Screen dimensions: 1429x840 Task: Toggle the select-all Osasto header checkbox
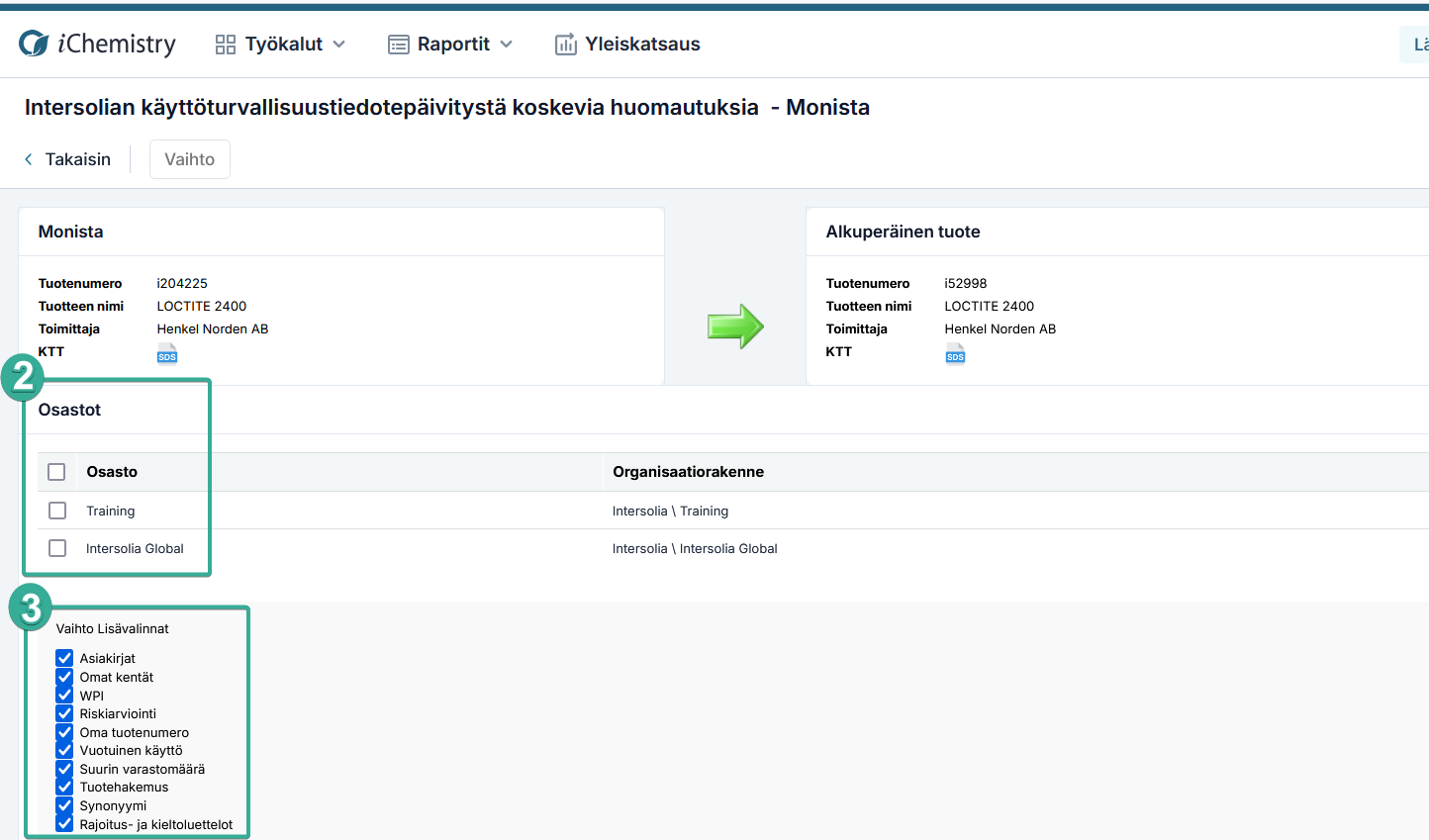pyautogui.click(x=56, y=472)
